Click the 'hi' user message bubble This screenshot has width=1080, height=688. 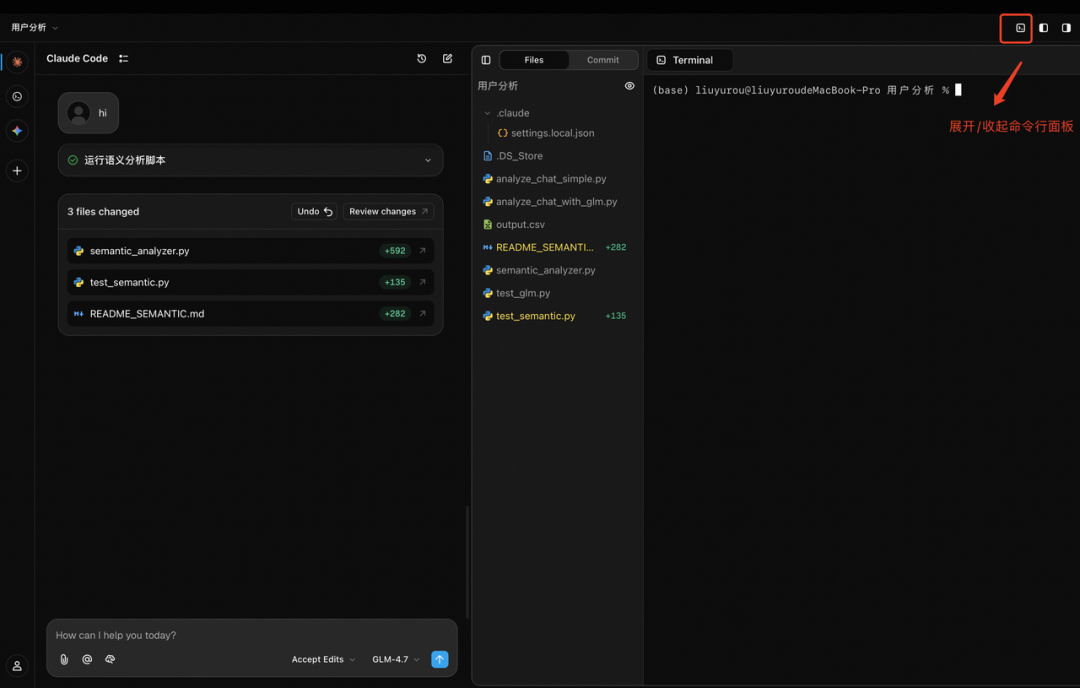coord(88,113)
